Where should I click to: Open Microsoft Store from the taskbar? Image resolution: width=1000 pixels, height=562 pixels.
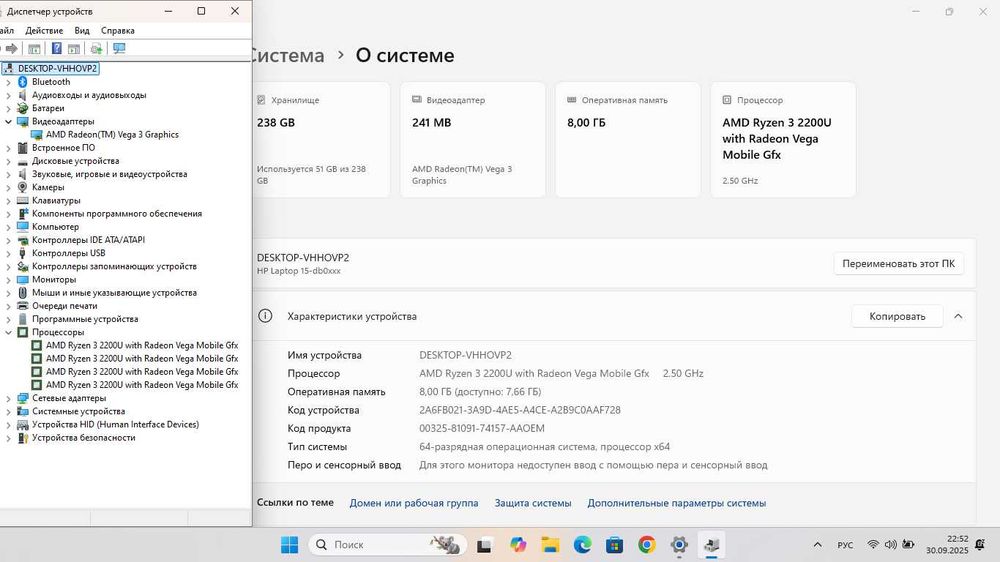tap(615, 545)
